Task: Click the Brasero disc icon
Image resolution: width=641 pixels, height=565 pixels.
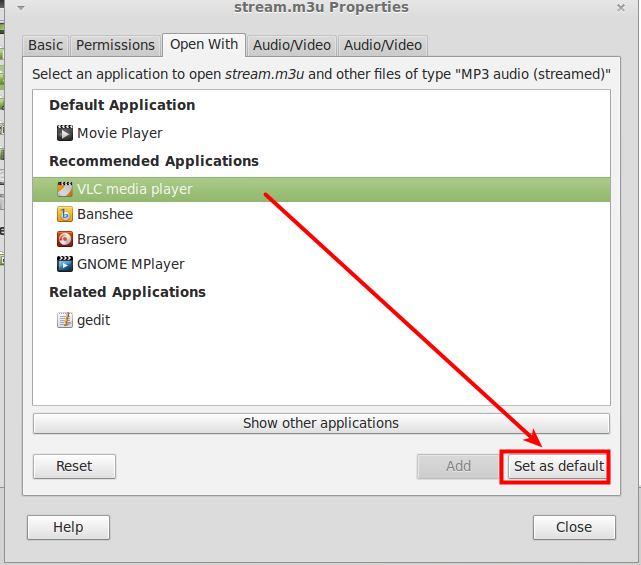Action: click(x=65, y=239)
